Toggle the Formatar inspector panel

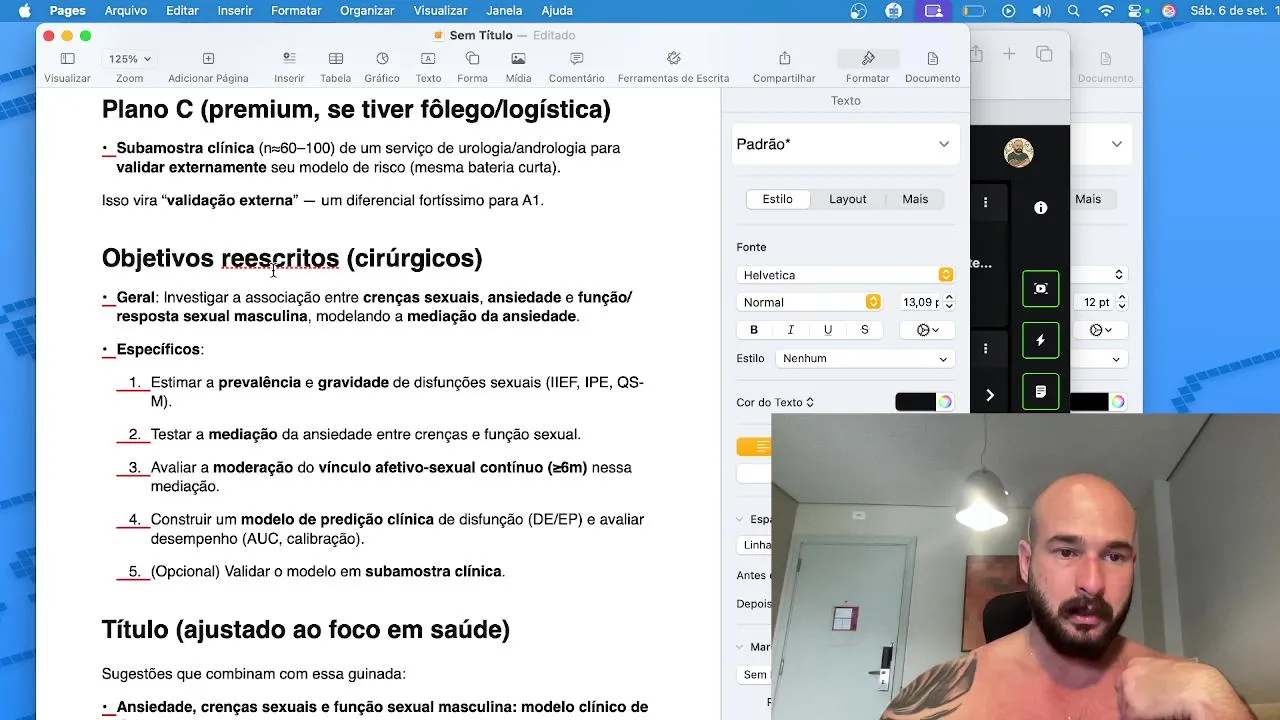click(868, 59)
